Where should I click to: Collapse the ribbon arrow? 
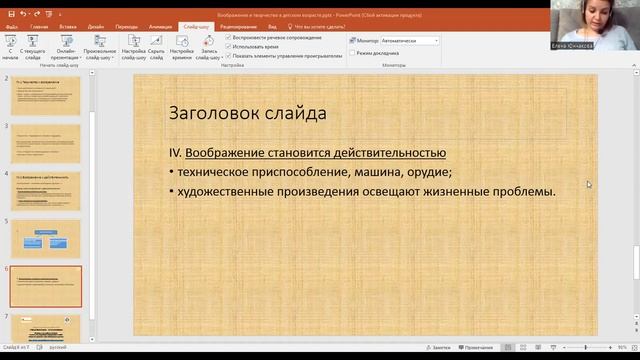[634, 65]
